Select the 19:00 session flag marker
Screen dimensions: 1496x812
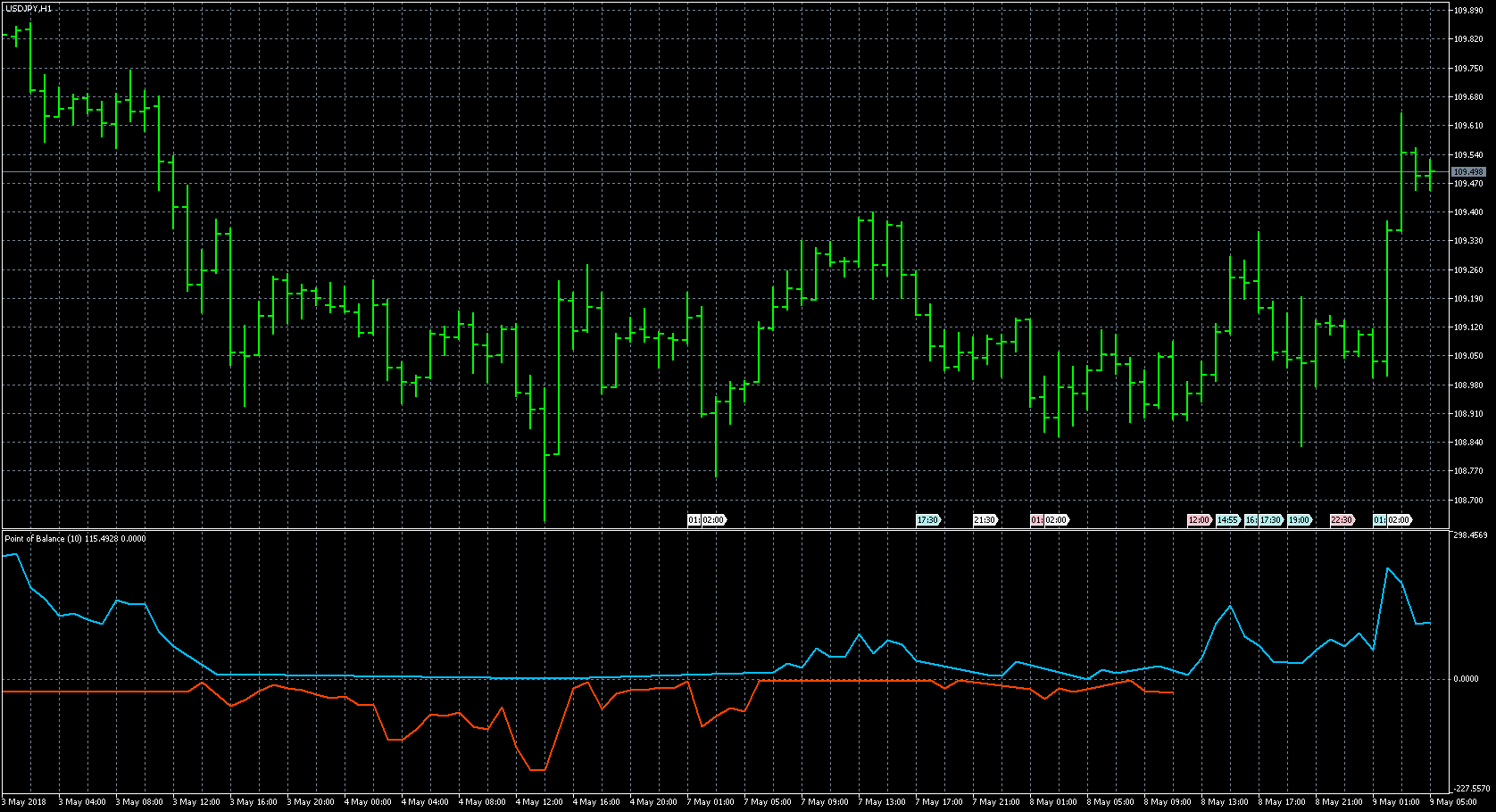[1299, 519]
